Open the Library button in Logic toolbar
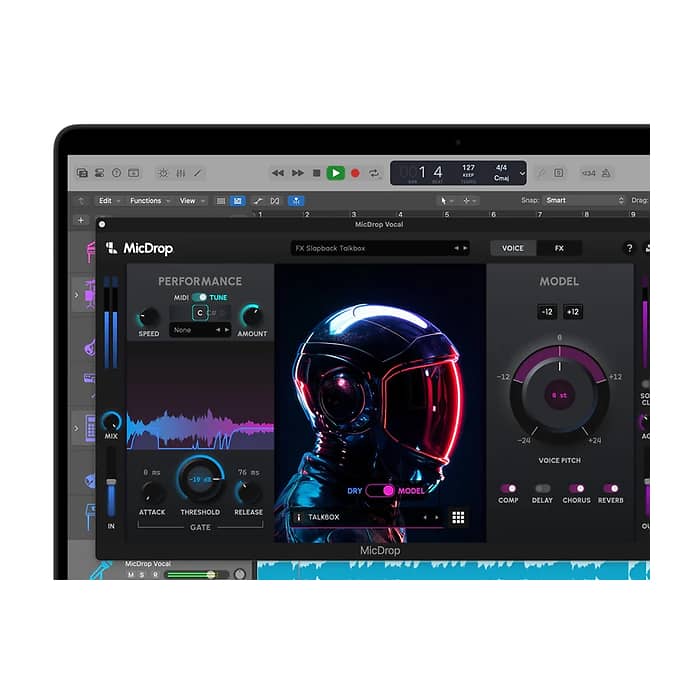The image size is (700, 700). point(82,173)
